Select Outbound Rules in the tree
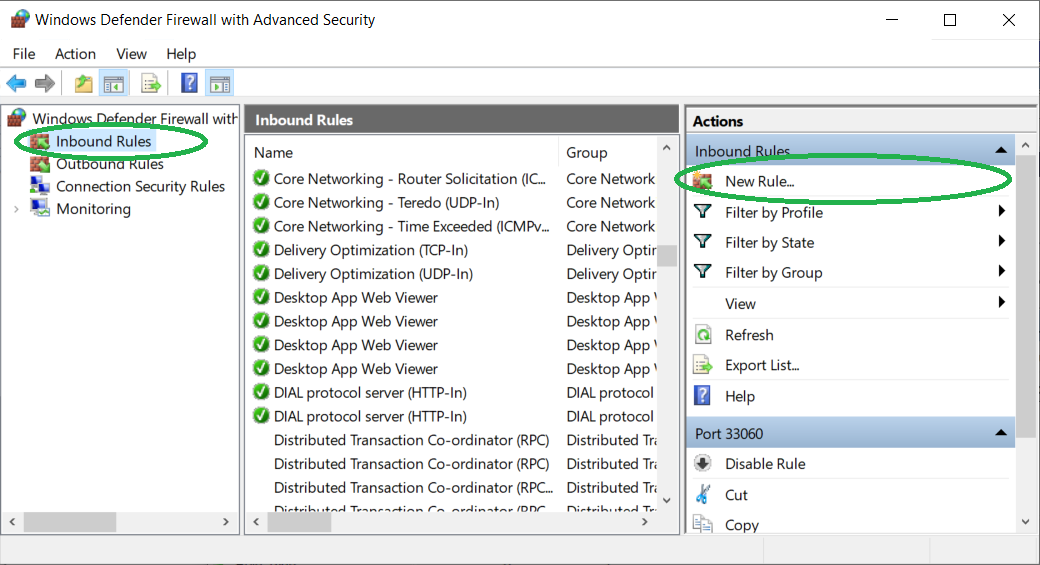 click(109, 164)
